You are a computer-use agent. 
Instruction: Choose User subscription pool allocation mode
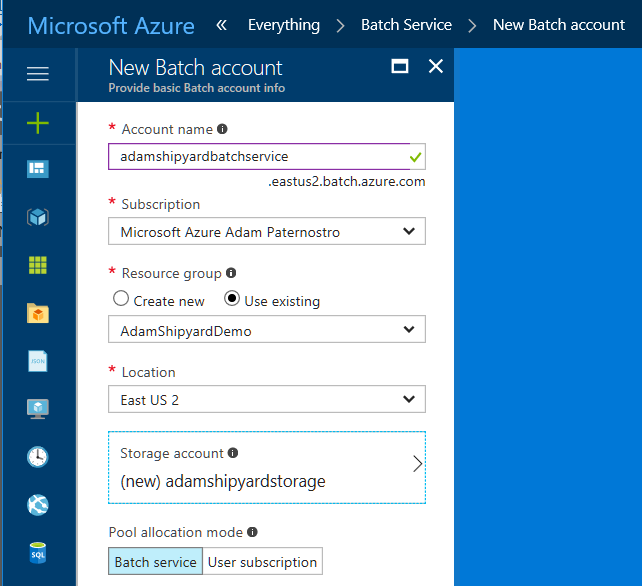[x=262, y=561]
